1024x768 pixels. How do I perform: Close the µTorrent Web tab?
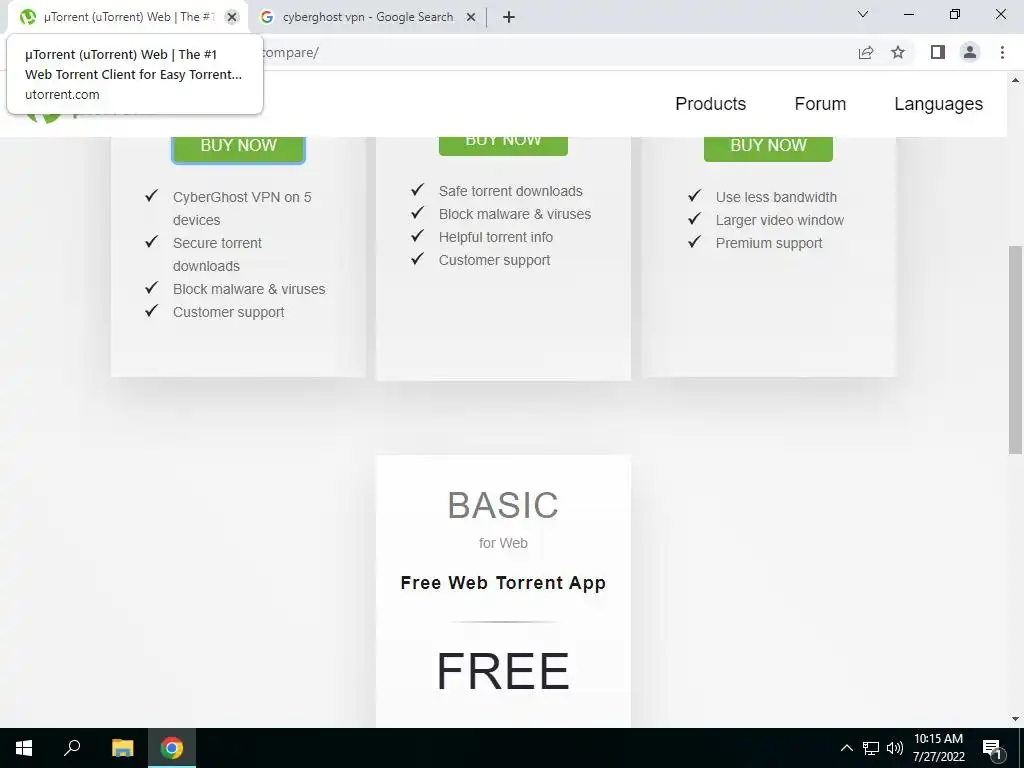pos(232,18)
